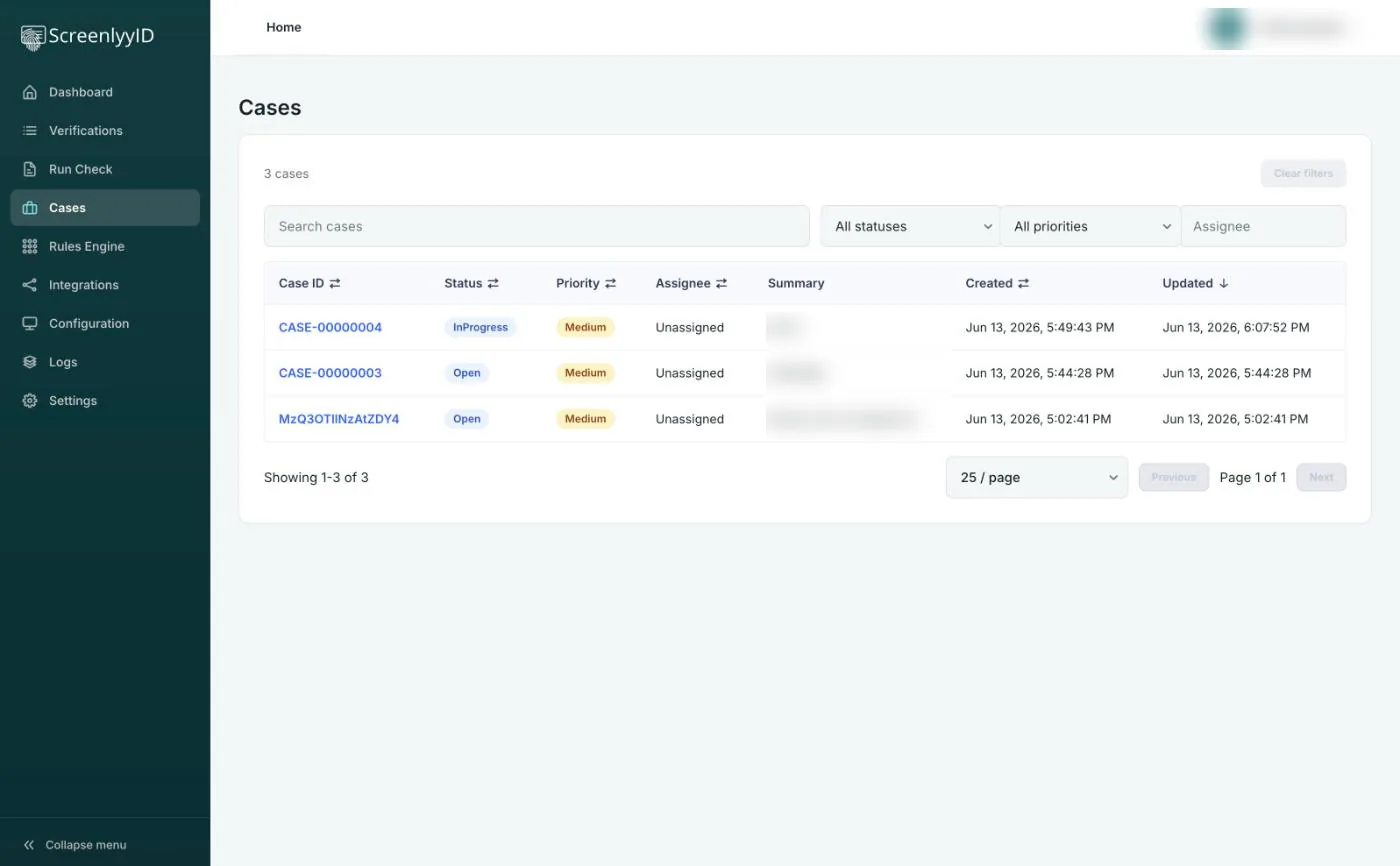Open Verifications in the sidebar menu

coord(105,131)
